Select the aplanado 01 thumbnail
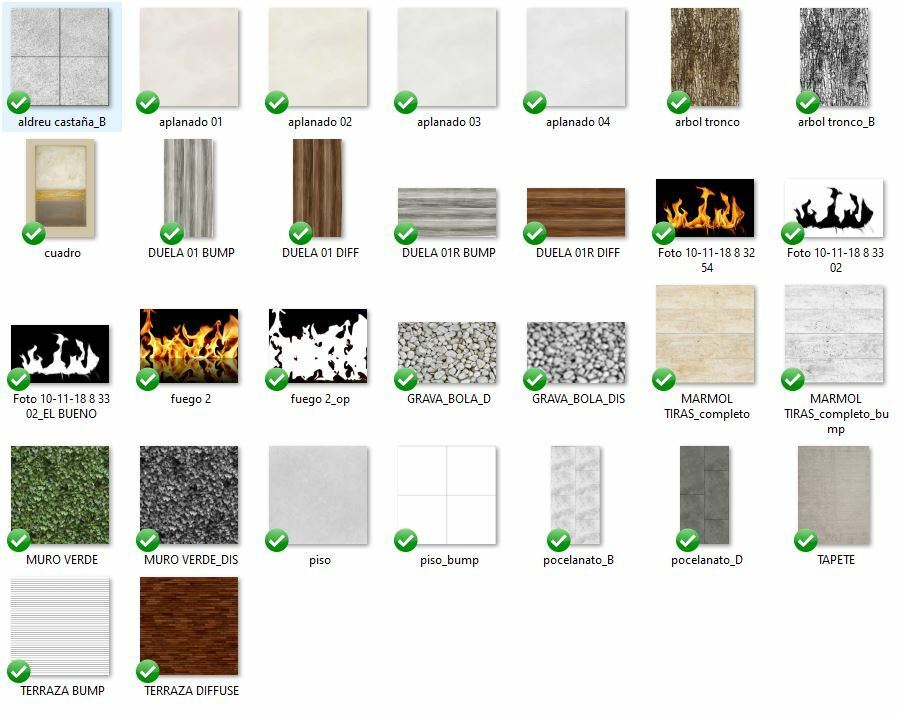 189,57
